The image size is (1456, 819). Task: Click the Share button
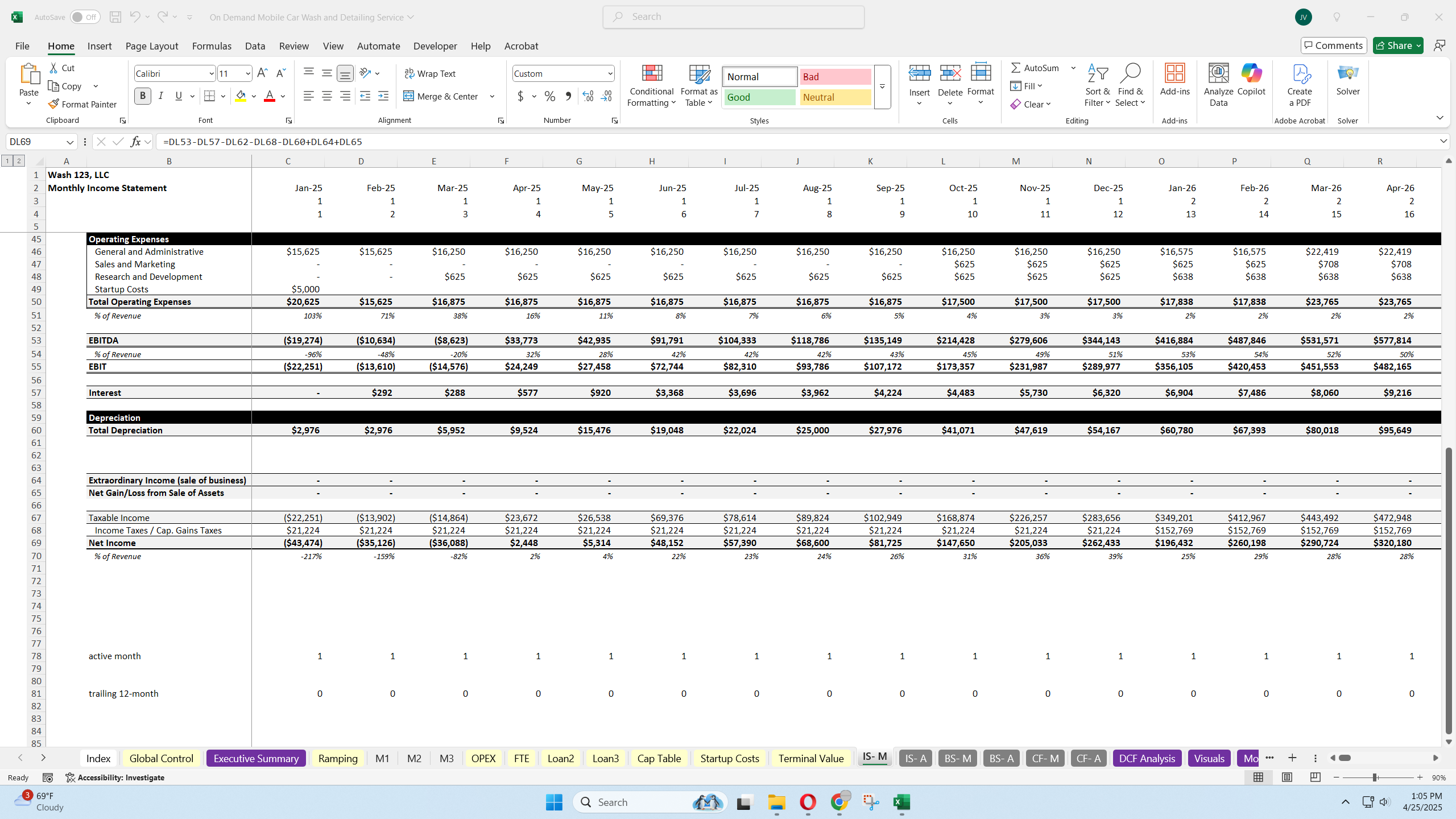[x=1396, y=45]
